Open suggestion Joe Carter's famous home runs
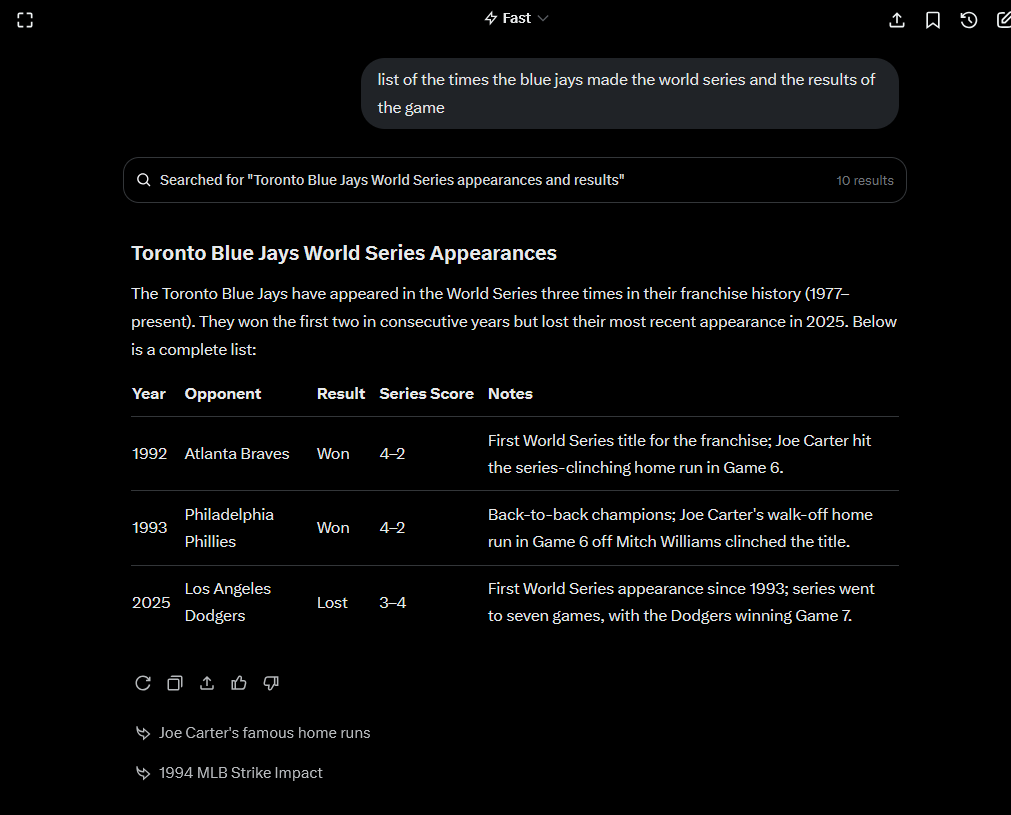This screenshot has width=1011, height=815. 264,733
